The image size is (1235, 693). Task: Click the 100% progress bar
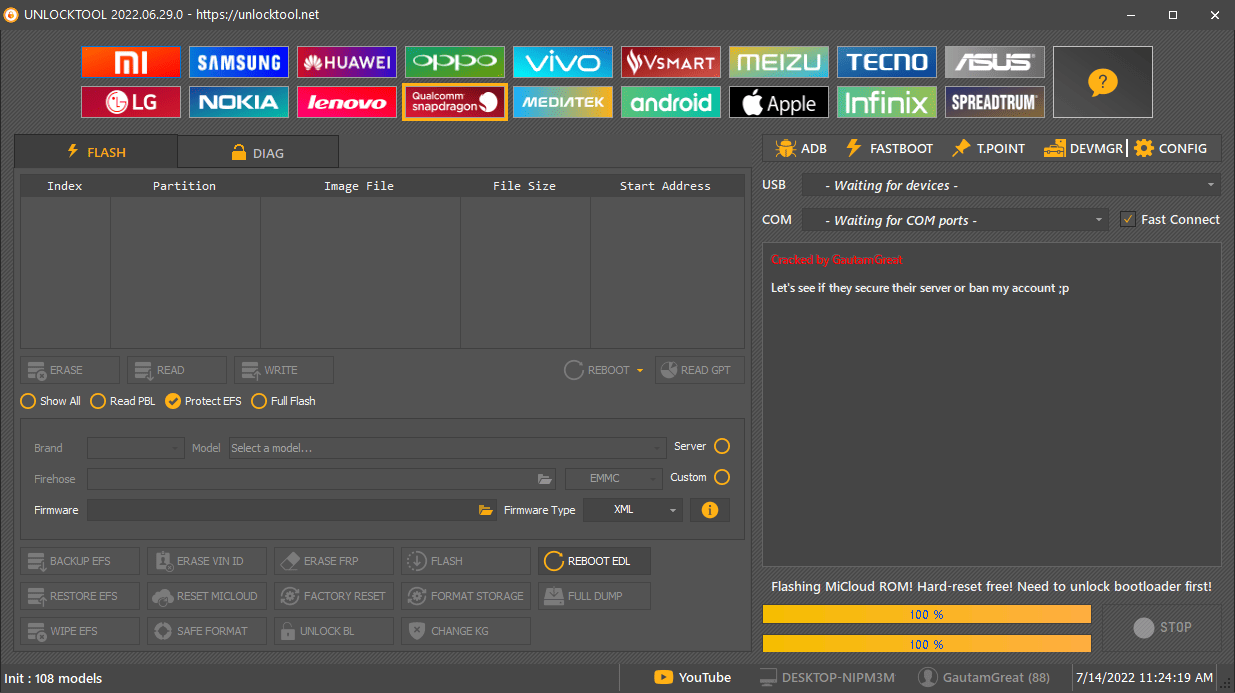click(927, 613)
